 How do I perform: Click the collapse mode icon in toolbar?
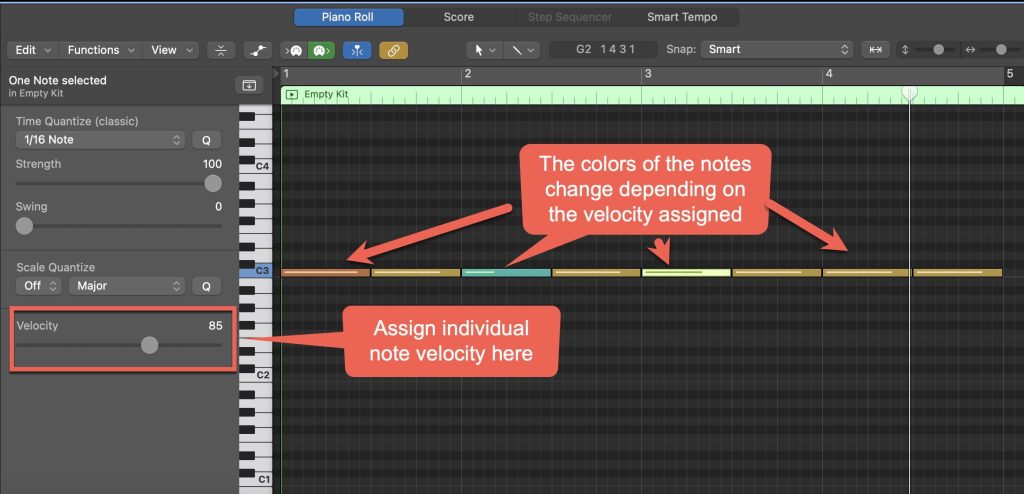coord(221,50)
